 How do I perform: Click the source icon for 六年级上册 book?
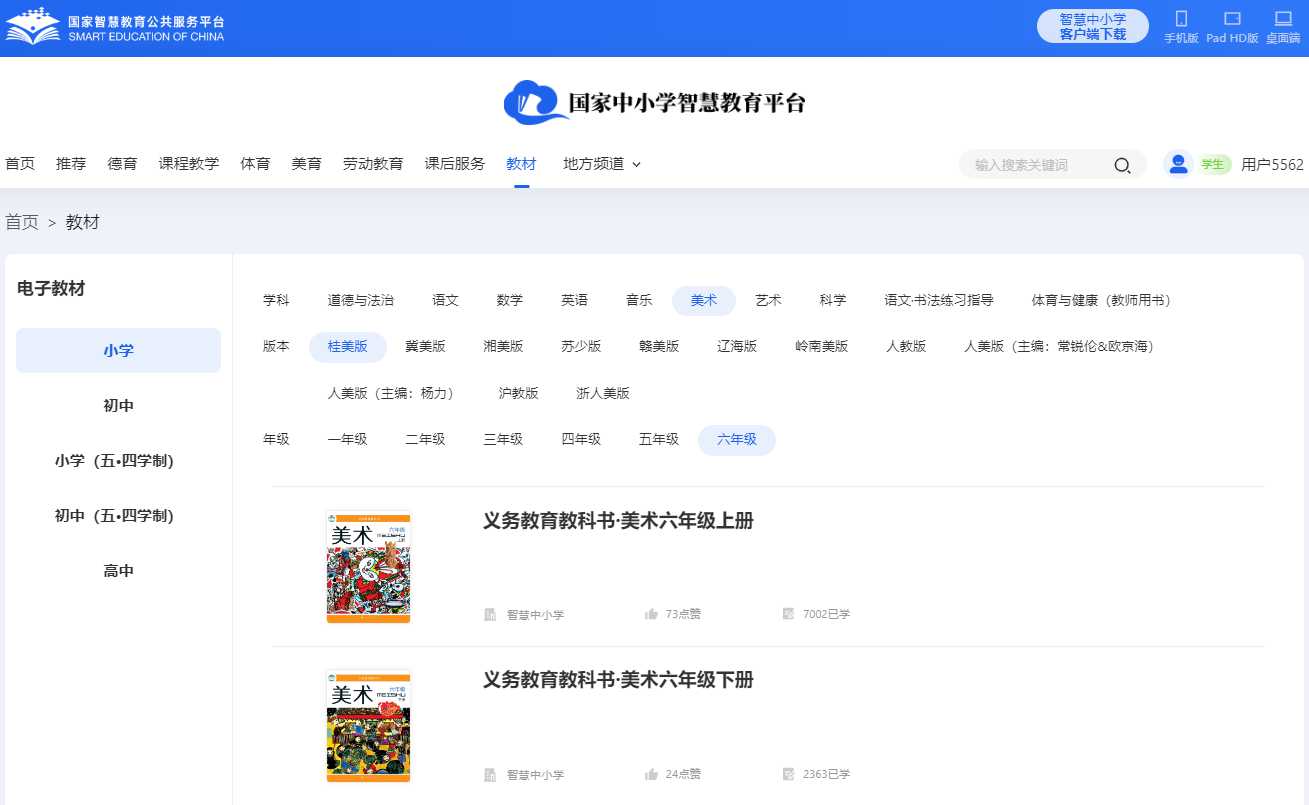pos(490,614)
